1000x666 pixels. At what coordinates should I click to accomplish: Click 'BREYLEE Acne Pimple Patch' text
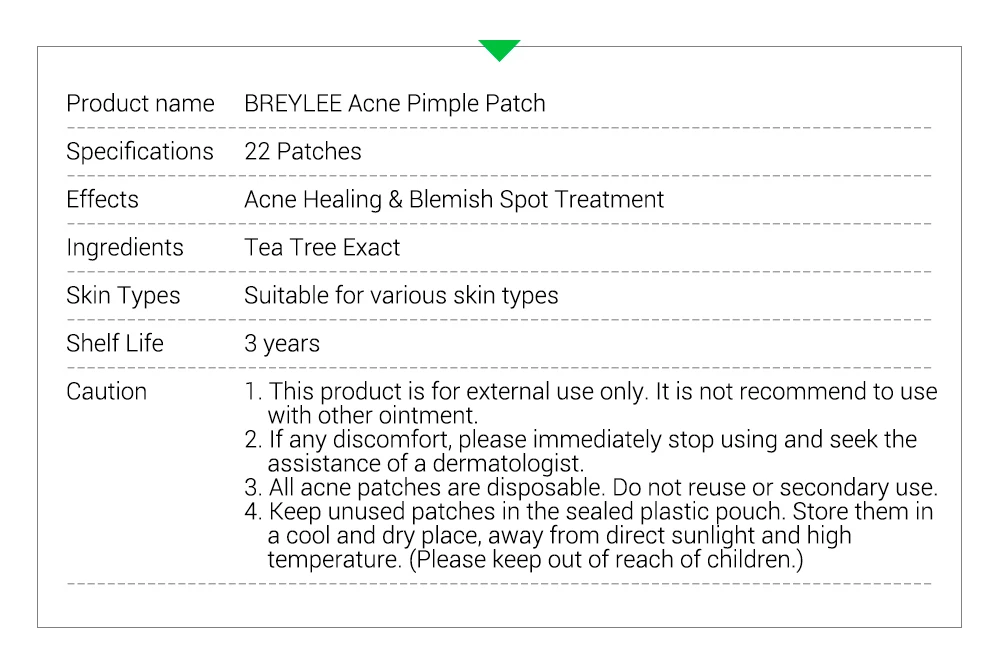click(395, 103)
